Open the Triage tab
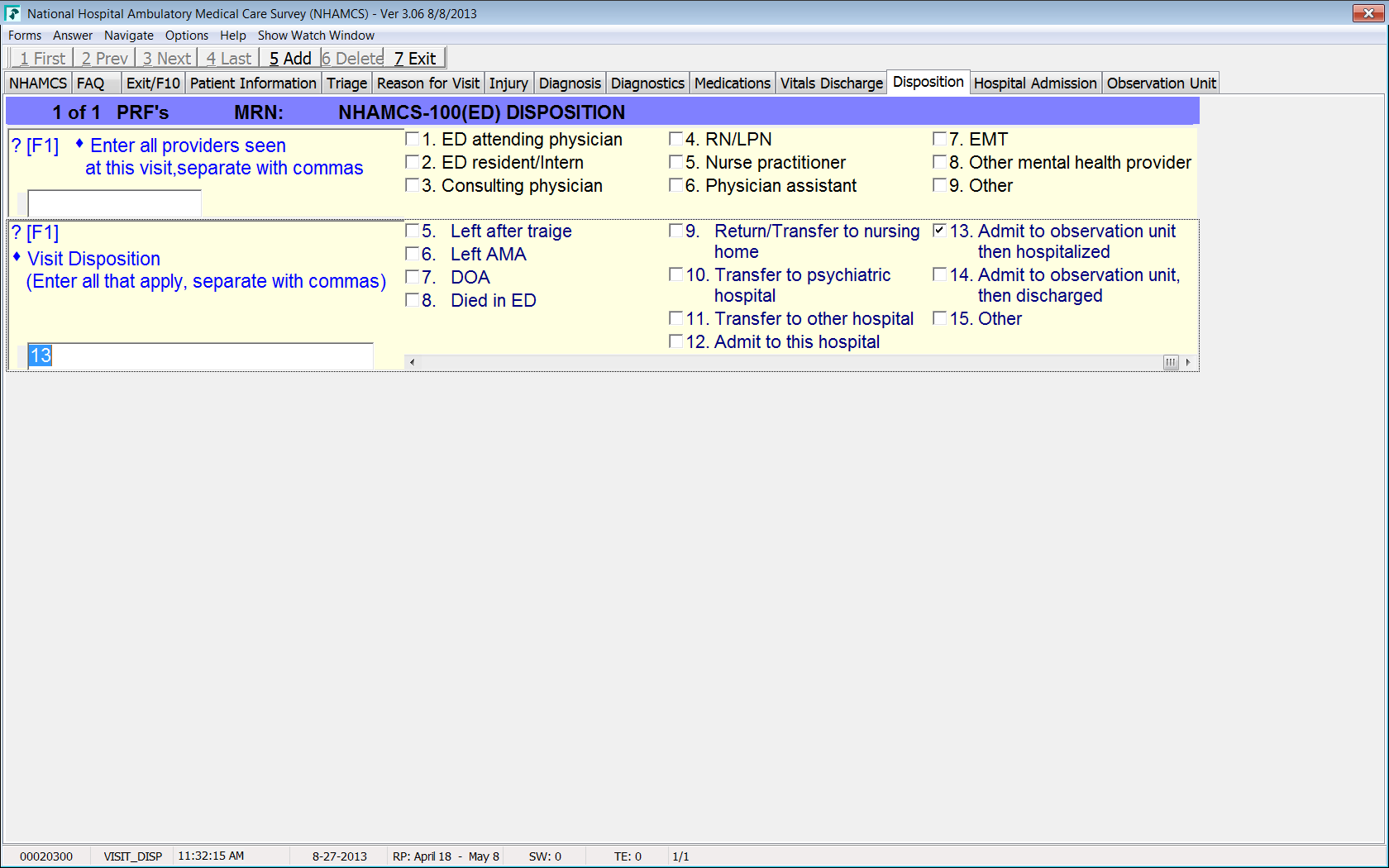The width and height of the screenshot is (1389, 868). tap(346, 83)
